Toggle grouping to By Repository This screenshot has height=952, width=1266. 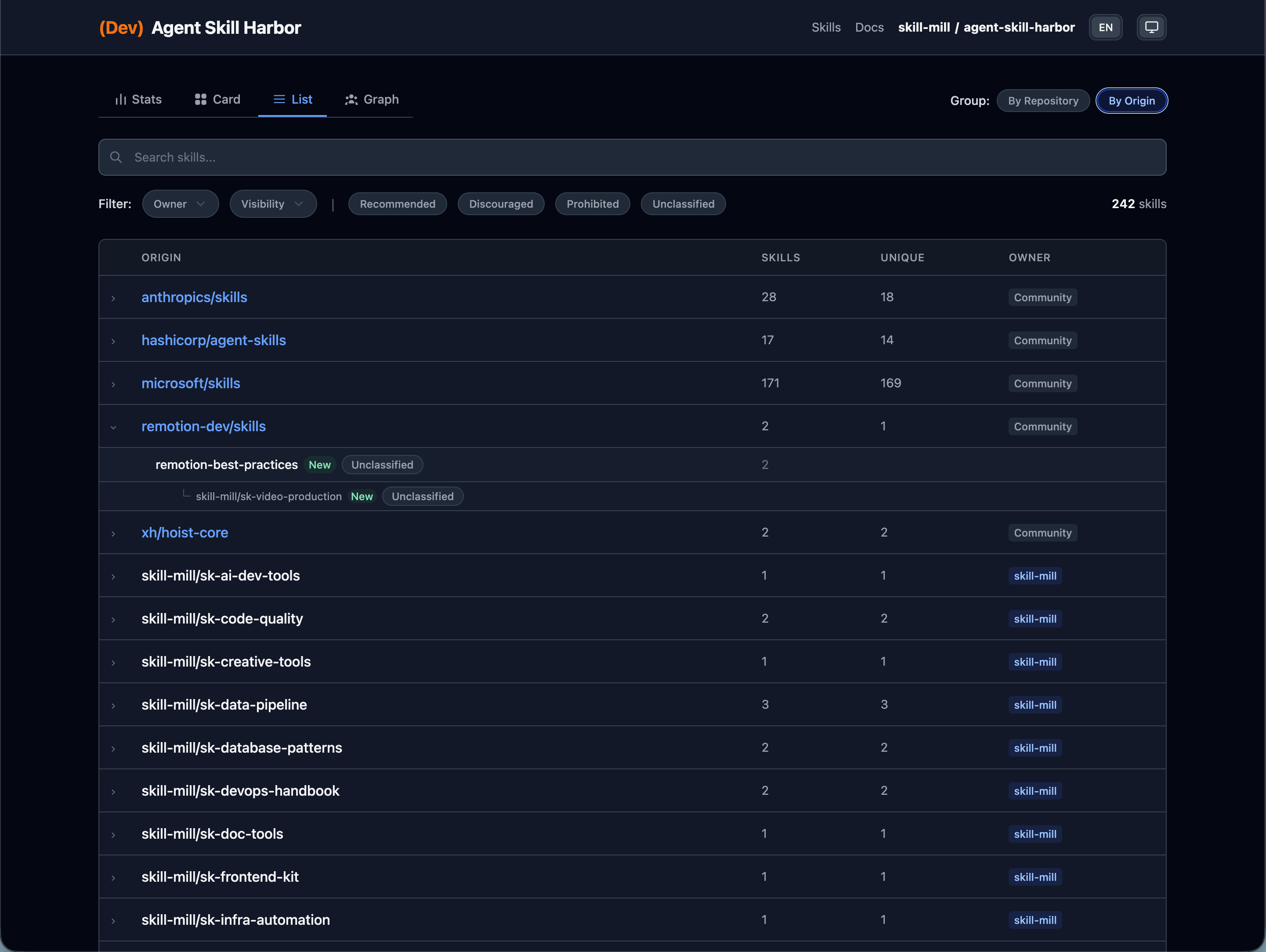pos(1042,101)
